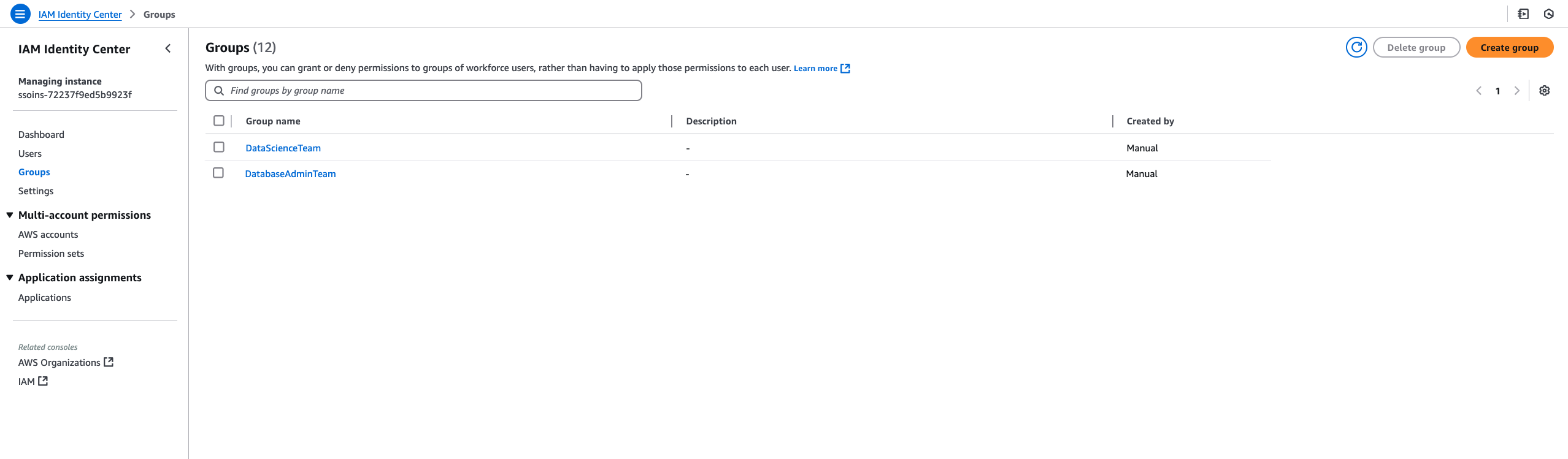Check the DataScienceTeam row checkbox
This screenshot has width=1568, height=459.
[x=219, y=147]
